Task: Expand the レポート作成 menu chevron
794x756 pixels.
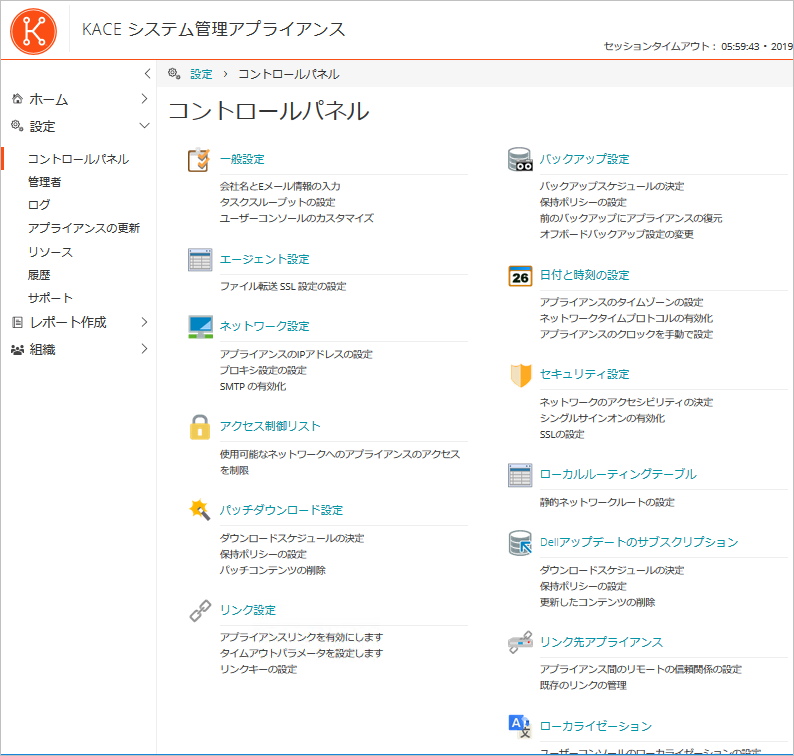Action: [x=145, y=322]
